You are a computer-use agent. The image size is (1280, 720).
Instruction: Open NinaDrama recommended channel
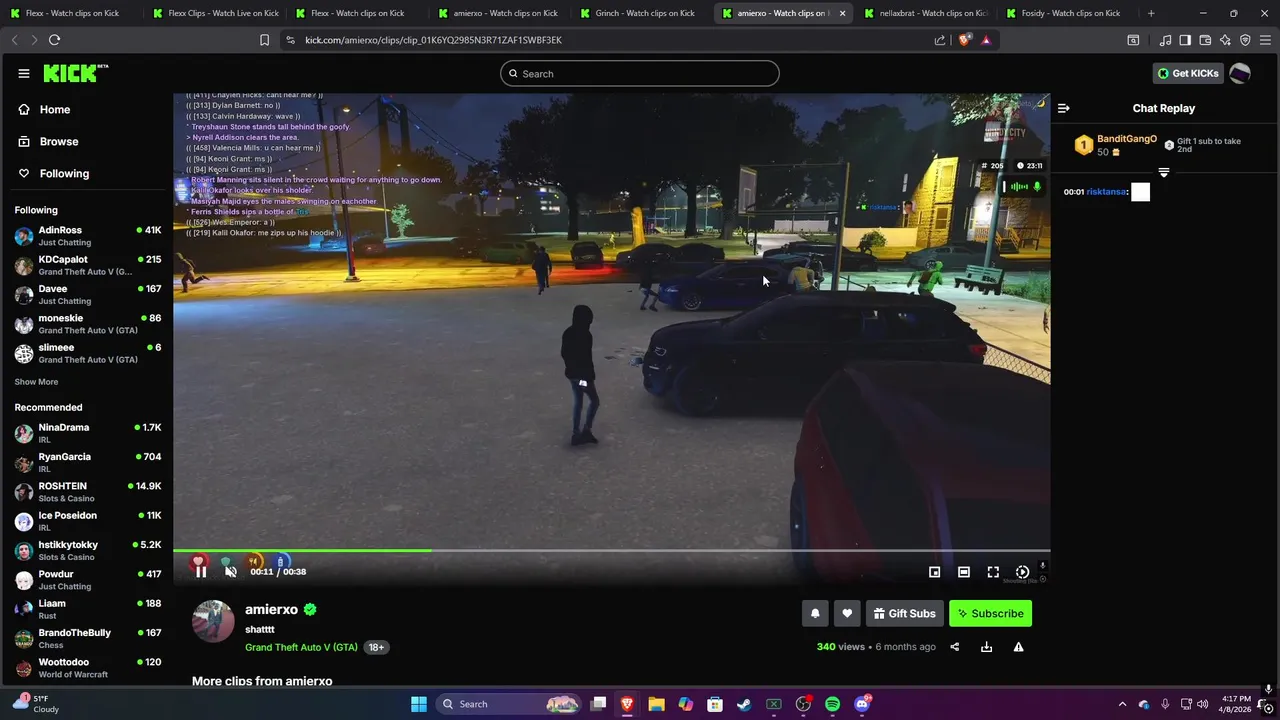click(x=87, y=433)
